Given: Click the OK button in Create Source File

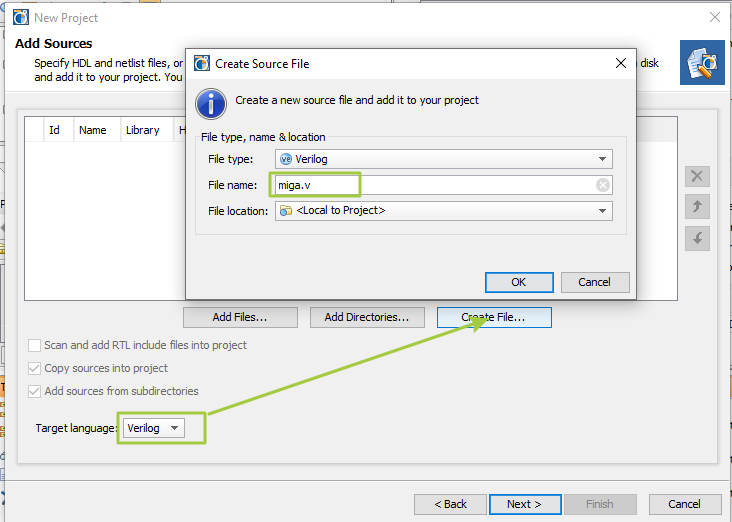Looking at the screenshot, I should coord(519,282).
